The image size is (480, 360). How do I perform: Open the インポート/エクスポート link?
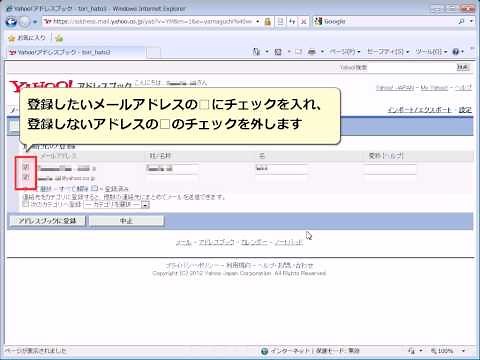(x=419, y=110)
